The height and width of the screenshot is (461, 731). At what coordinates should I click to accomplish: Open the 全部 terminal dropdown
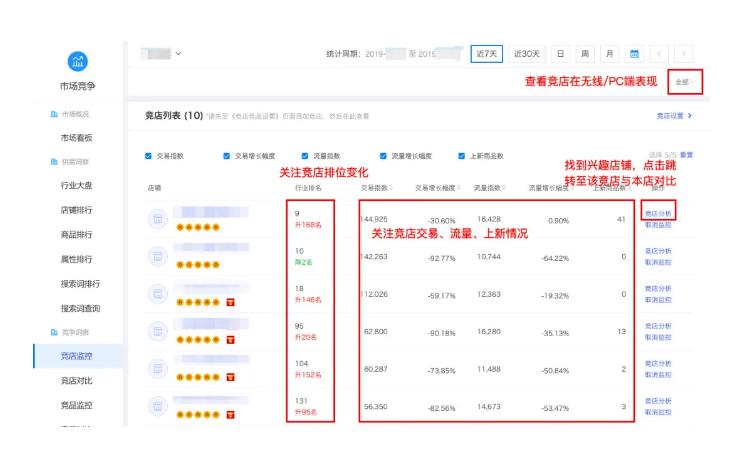(684, 82)
